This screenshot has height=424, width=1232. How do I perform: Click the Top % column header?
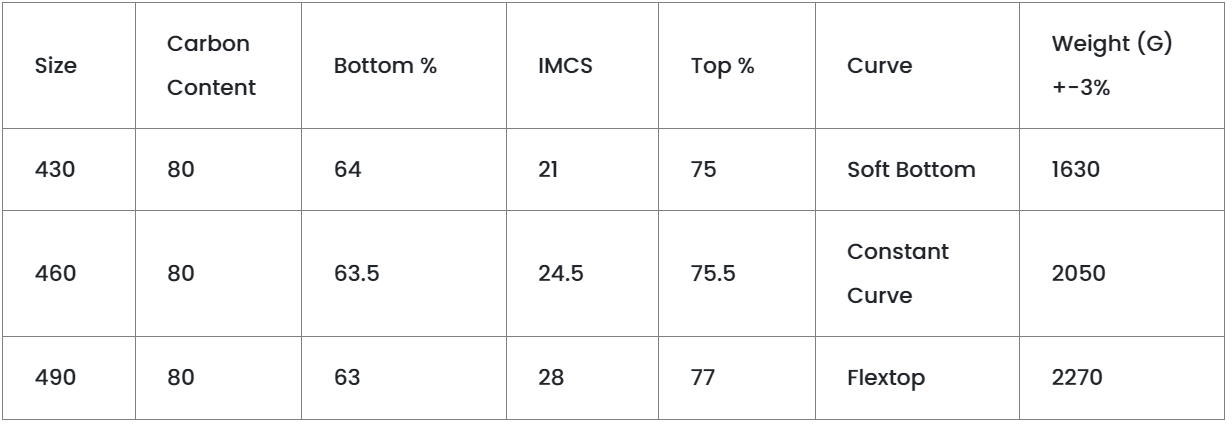(x=723, y=66)
